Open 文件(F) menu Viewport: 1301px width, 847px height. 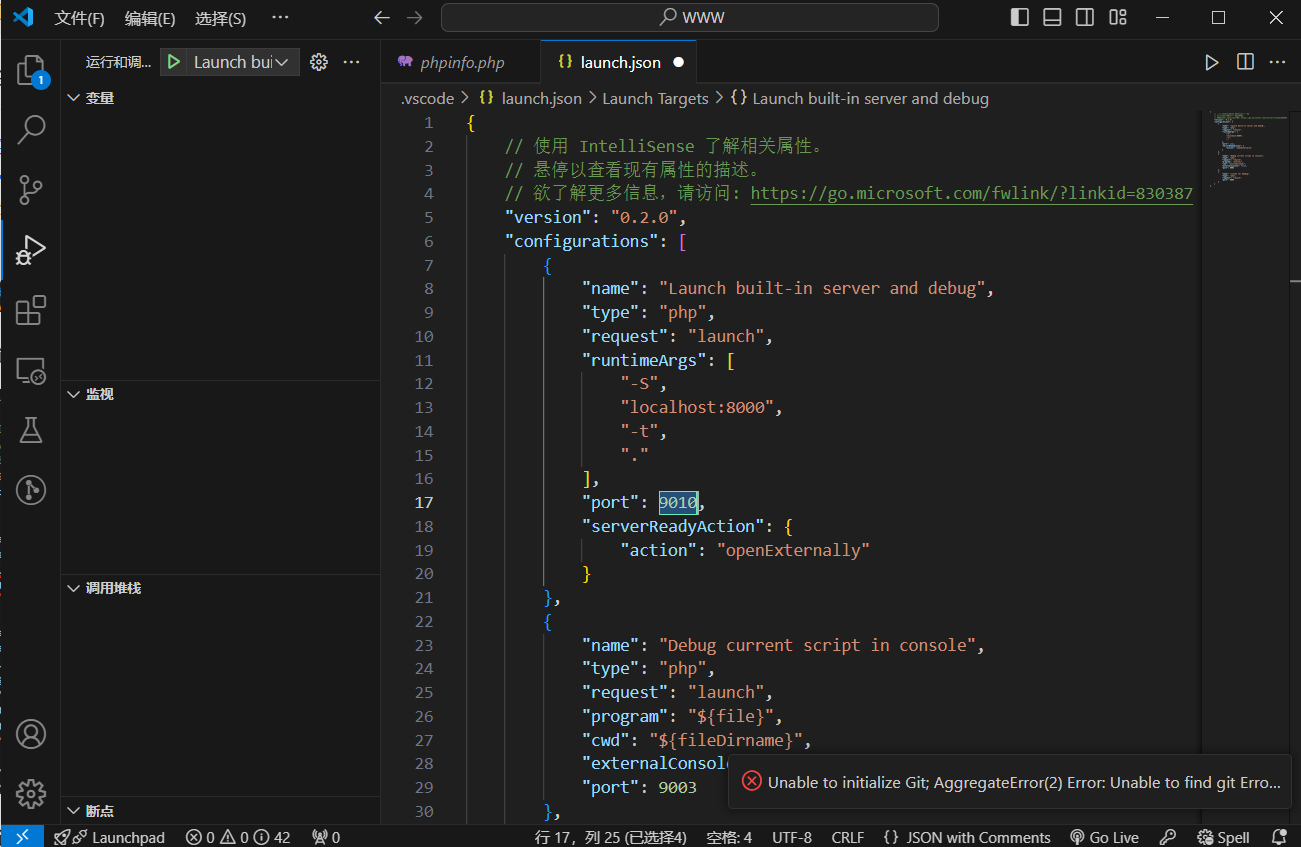(80, 18)
